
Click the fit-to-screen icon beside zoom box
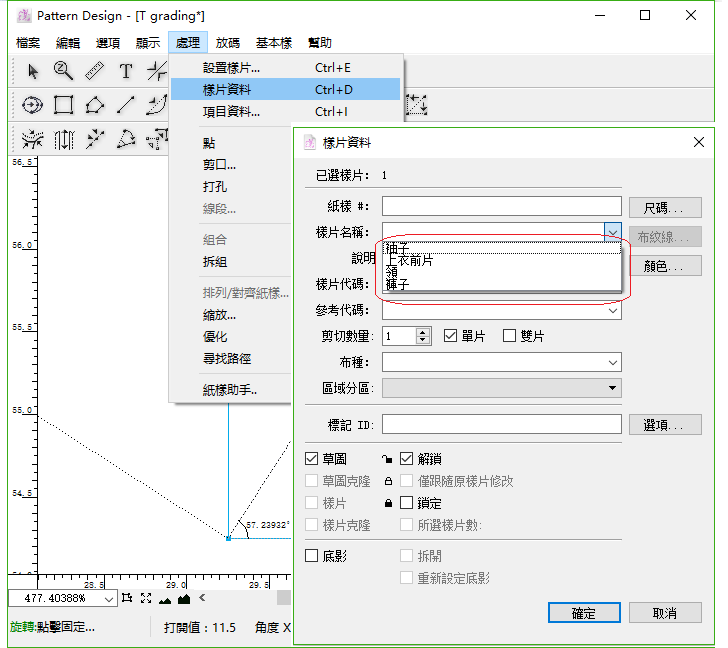pos(146,598)
